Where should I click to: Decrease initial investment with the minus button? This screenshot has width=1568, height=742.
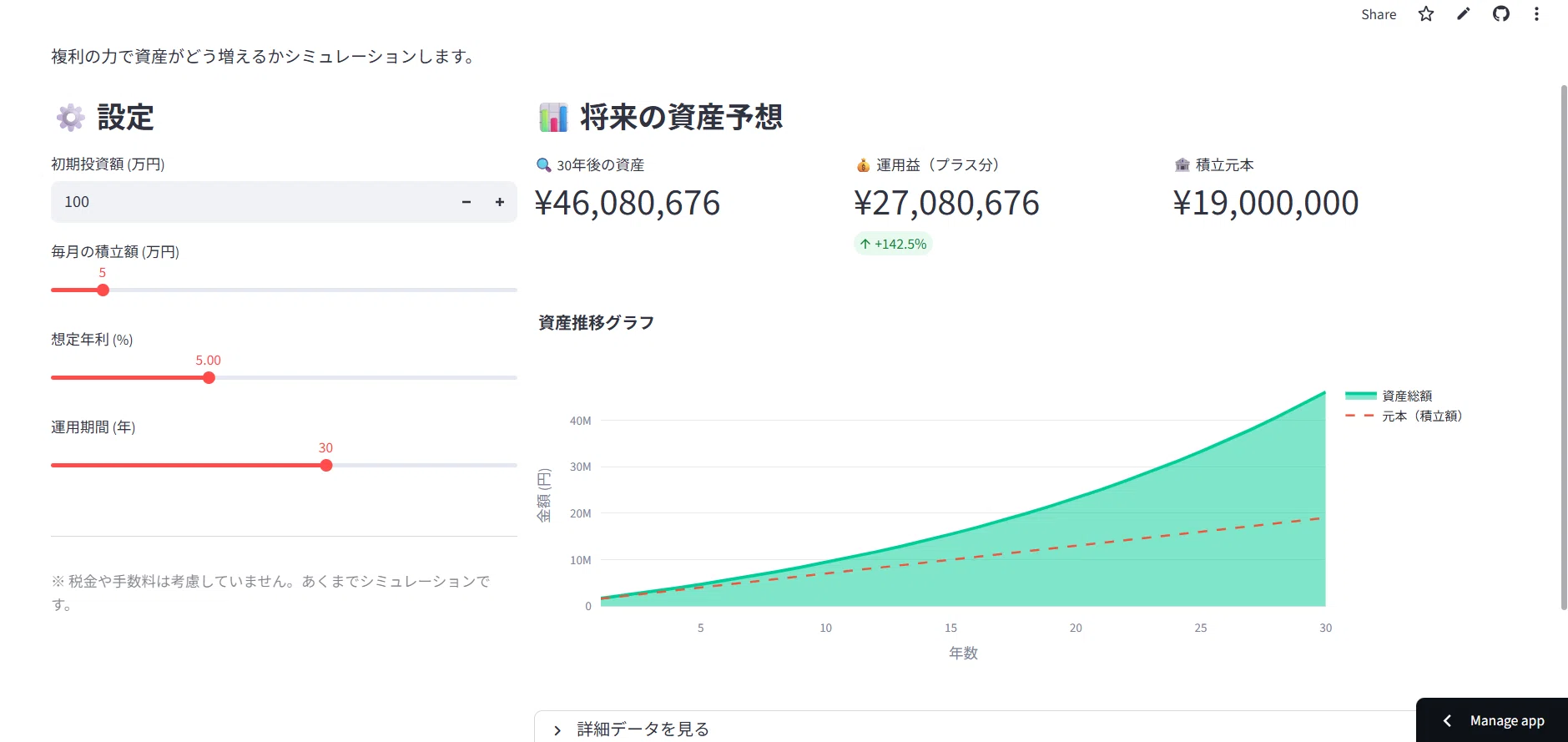[466, 202]
